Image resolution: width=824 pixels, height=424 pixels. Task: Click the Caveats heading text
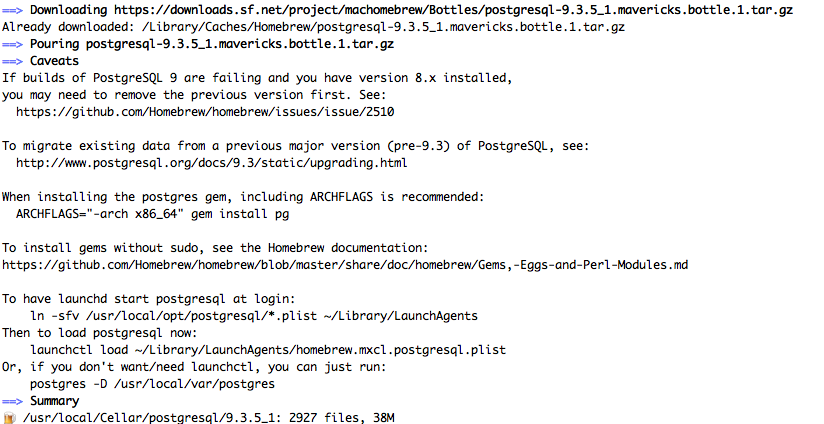[54, 61]
